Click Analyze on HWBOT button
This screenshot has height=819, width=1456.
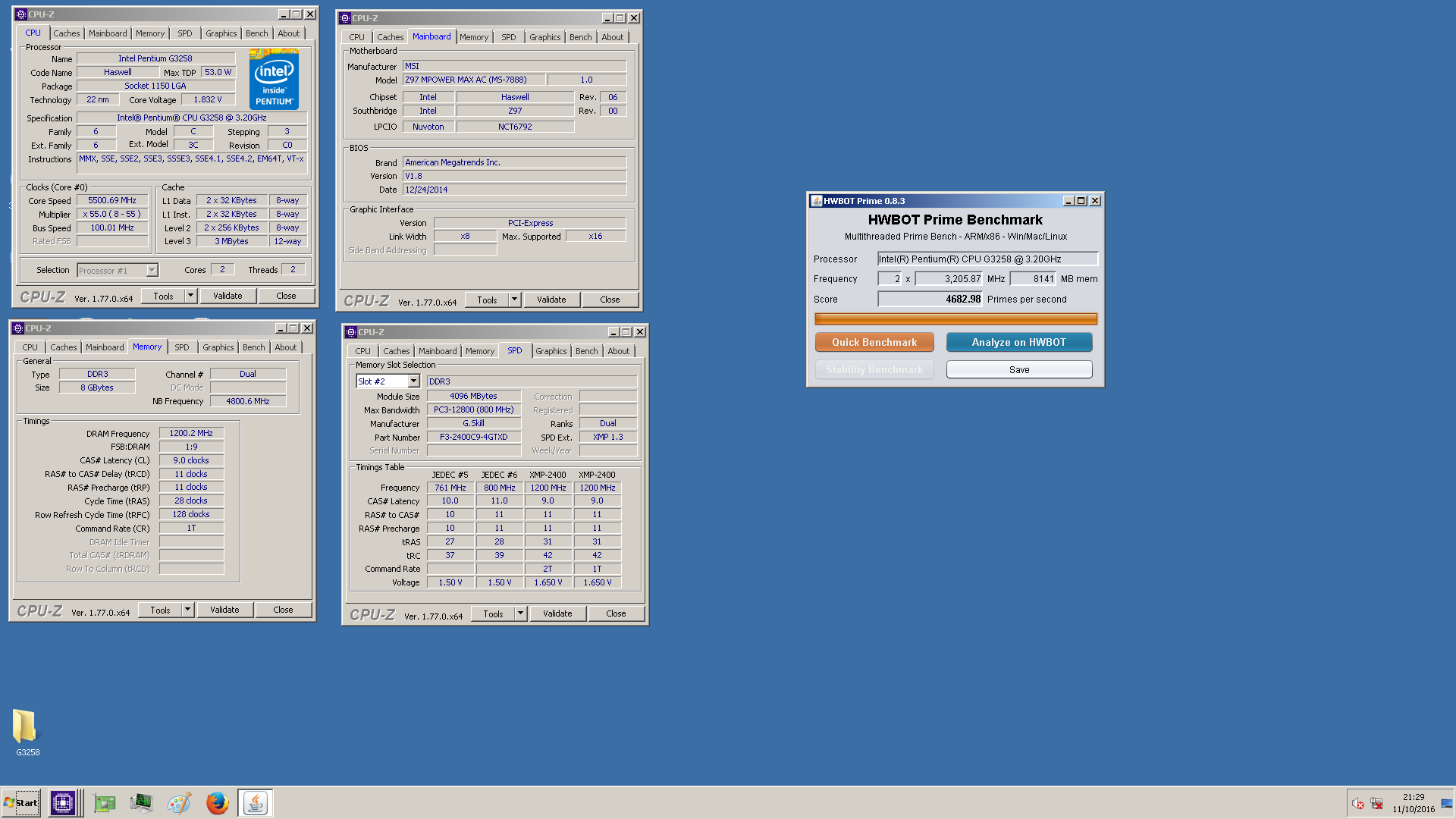pos(1019,342)
